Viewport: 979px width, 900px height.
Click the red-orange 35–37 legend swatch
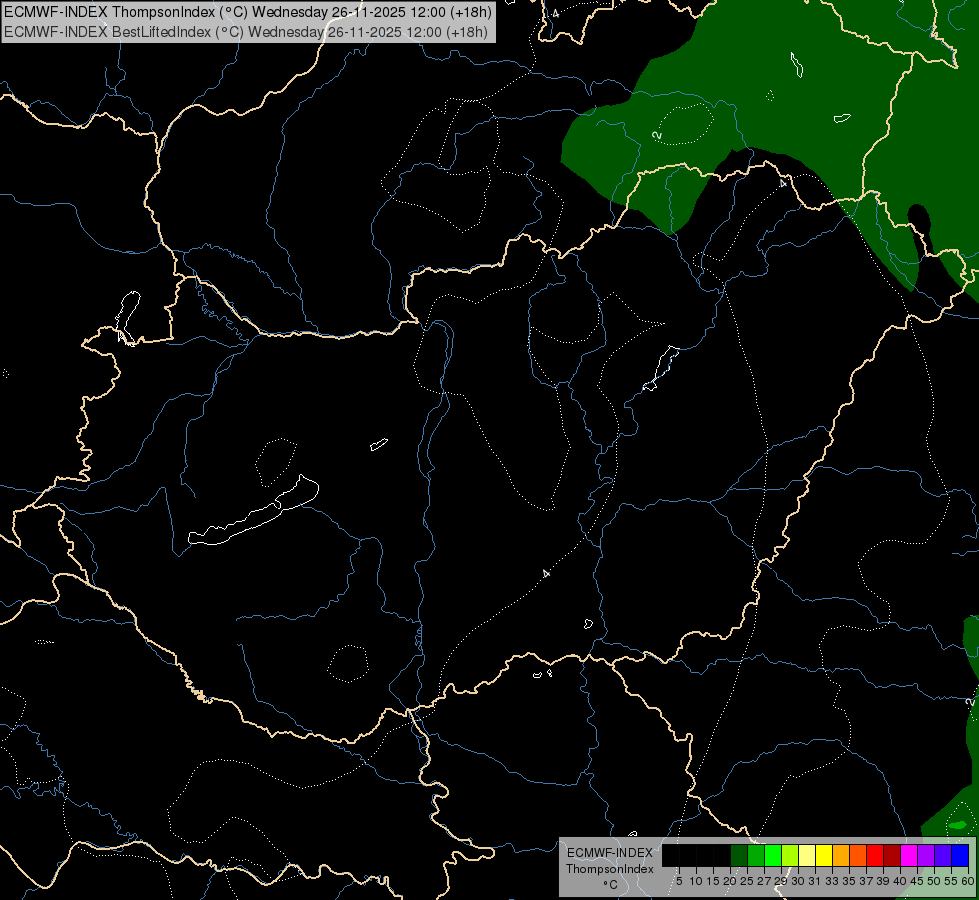(x=858, y=855)
